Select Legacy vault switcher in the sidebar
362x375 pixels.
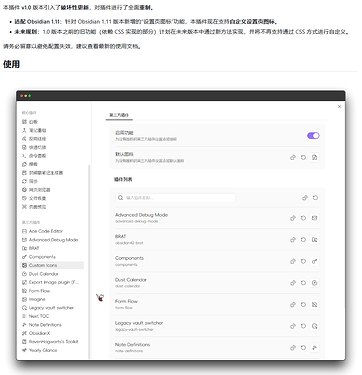(48, 308)
